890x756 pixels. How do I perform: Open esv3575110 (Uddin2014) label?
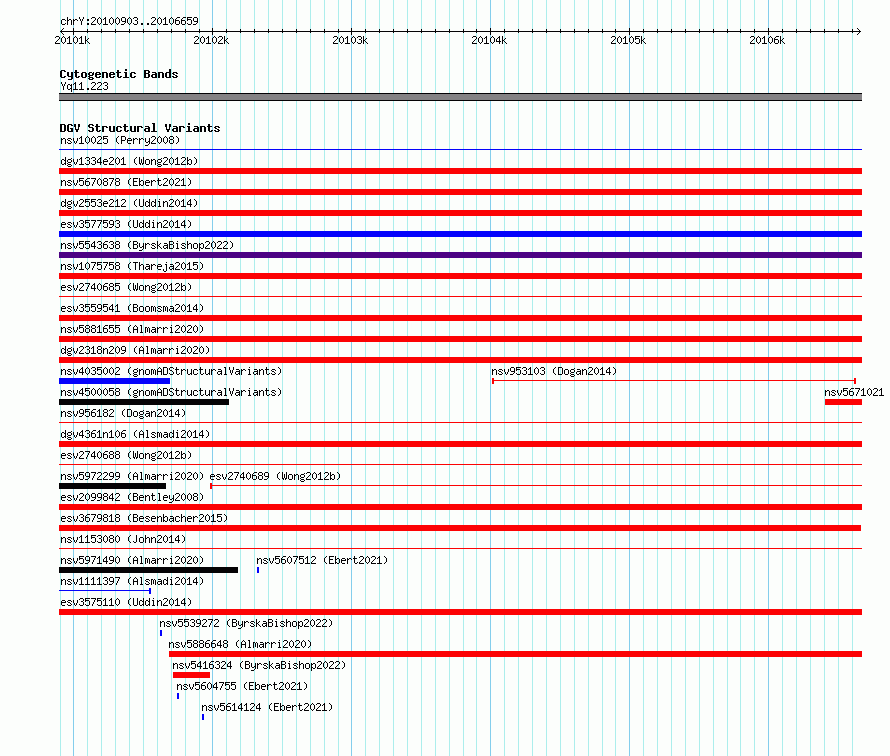click(x=126, y=602)
